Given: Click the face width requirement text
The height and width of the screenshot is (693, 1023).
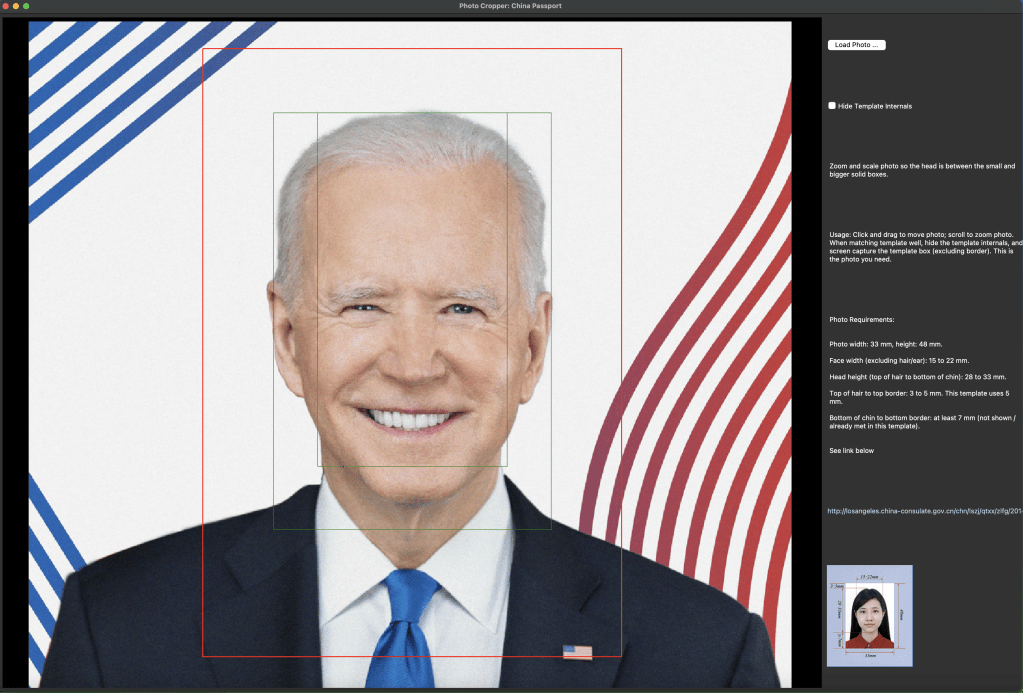Looking at the screenshot, I should pyautogui.click(x=899, y=360).
